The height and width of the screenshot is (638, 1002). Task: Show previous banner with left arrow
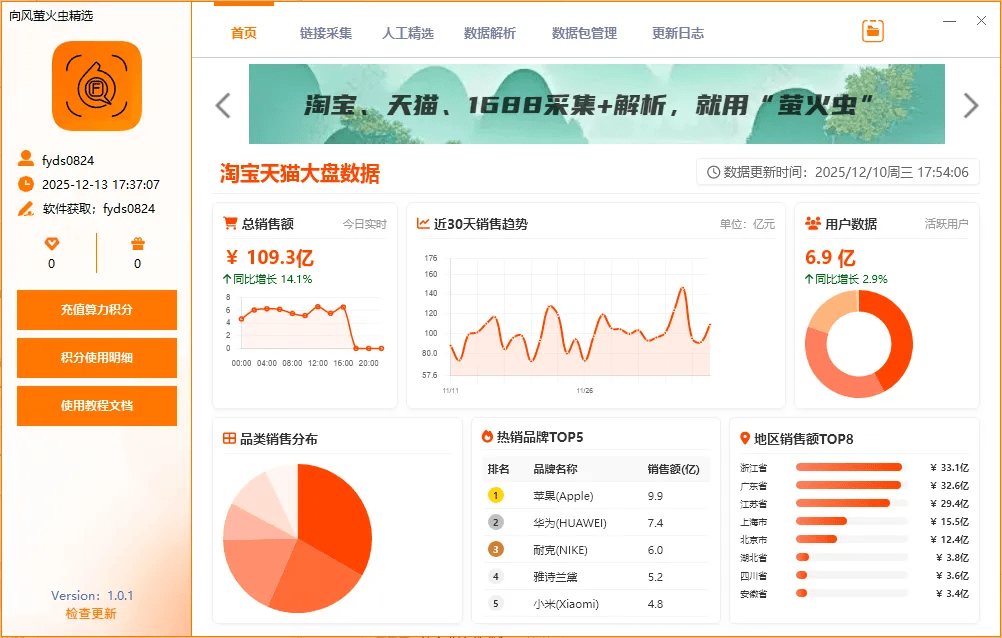tap(223, 105)
